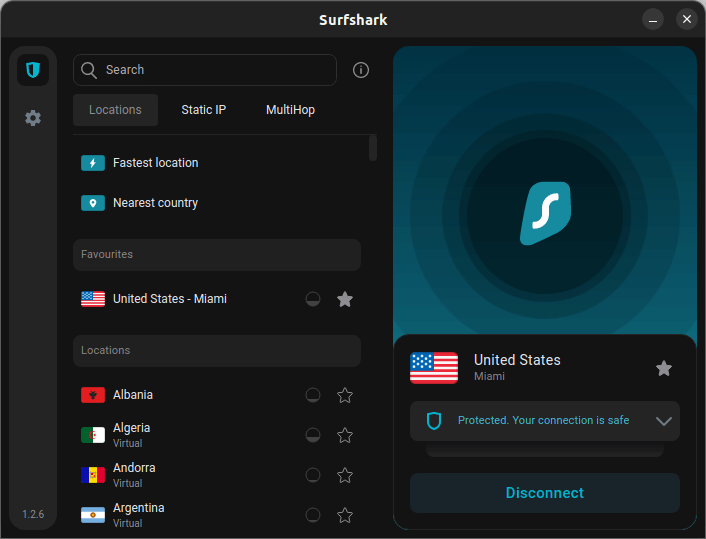706x539 pixels.
Task: Click the search magnifier icon
Action: [x=89, y=70]
